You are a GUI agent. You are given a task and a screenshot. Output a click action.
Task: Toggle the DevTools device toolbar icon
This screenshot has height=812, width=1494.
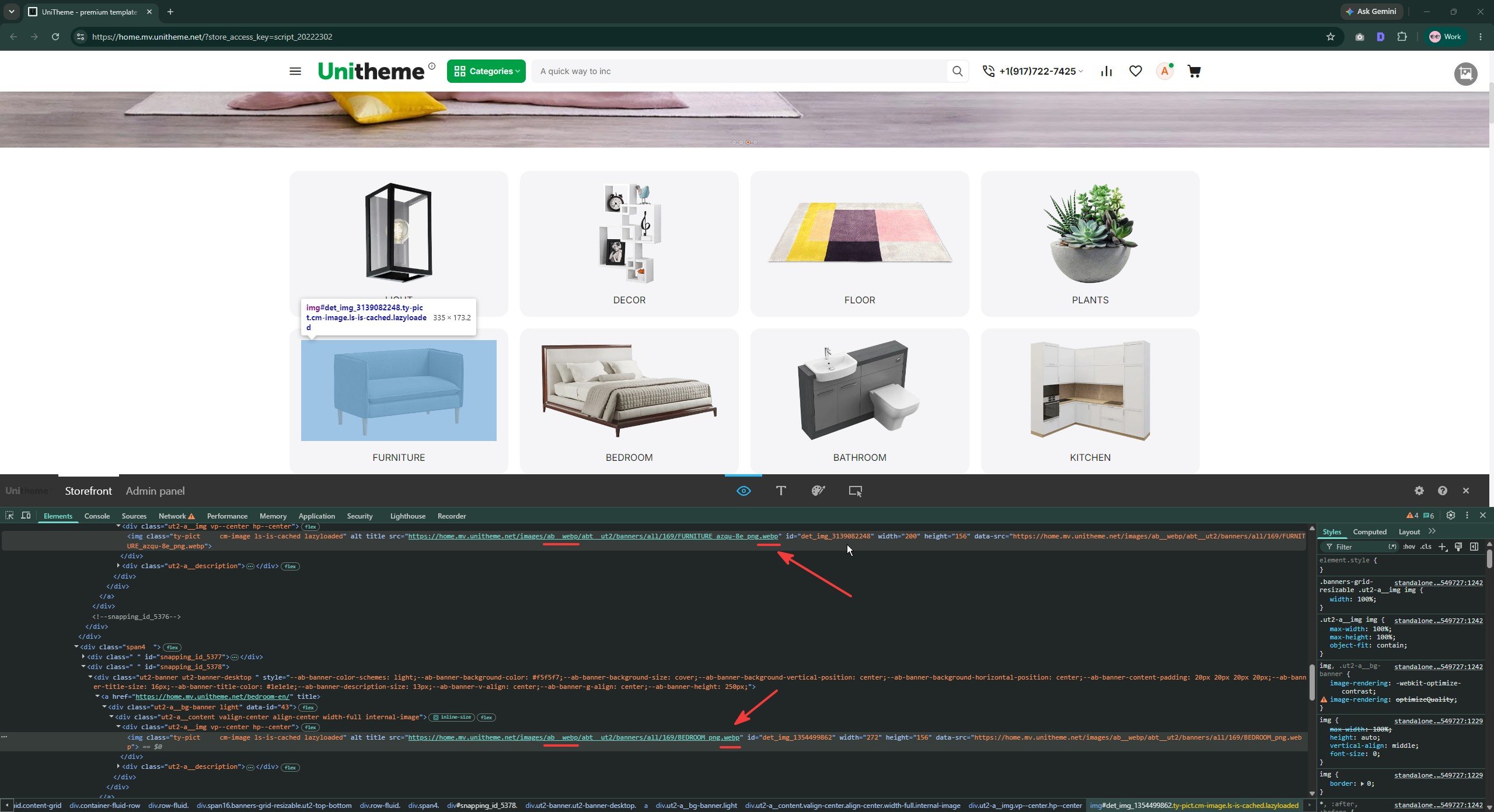[26, 516]
